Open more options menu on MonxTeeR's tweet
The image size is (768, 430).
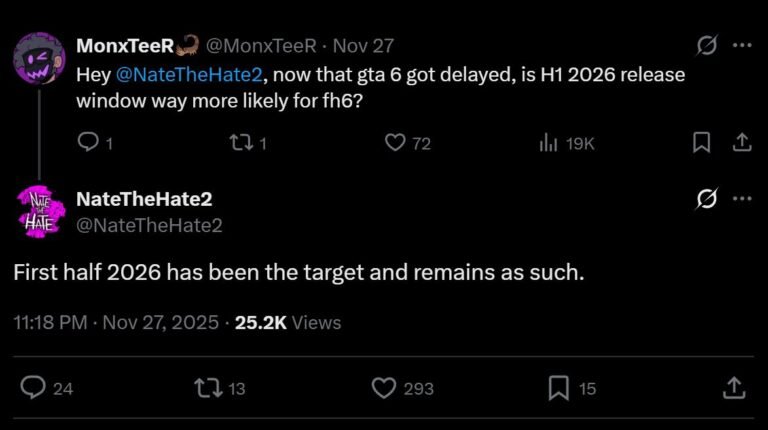pos(741,46)
